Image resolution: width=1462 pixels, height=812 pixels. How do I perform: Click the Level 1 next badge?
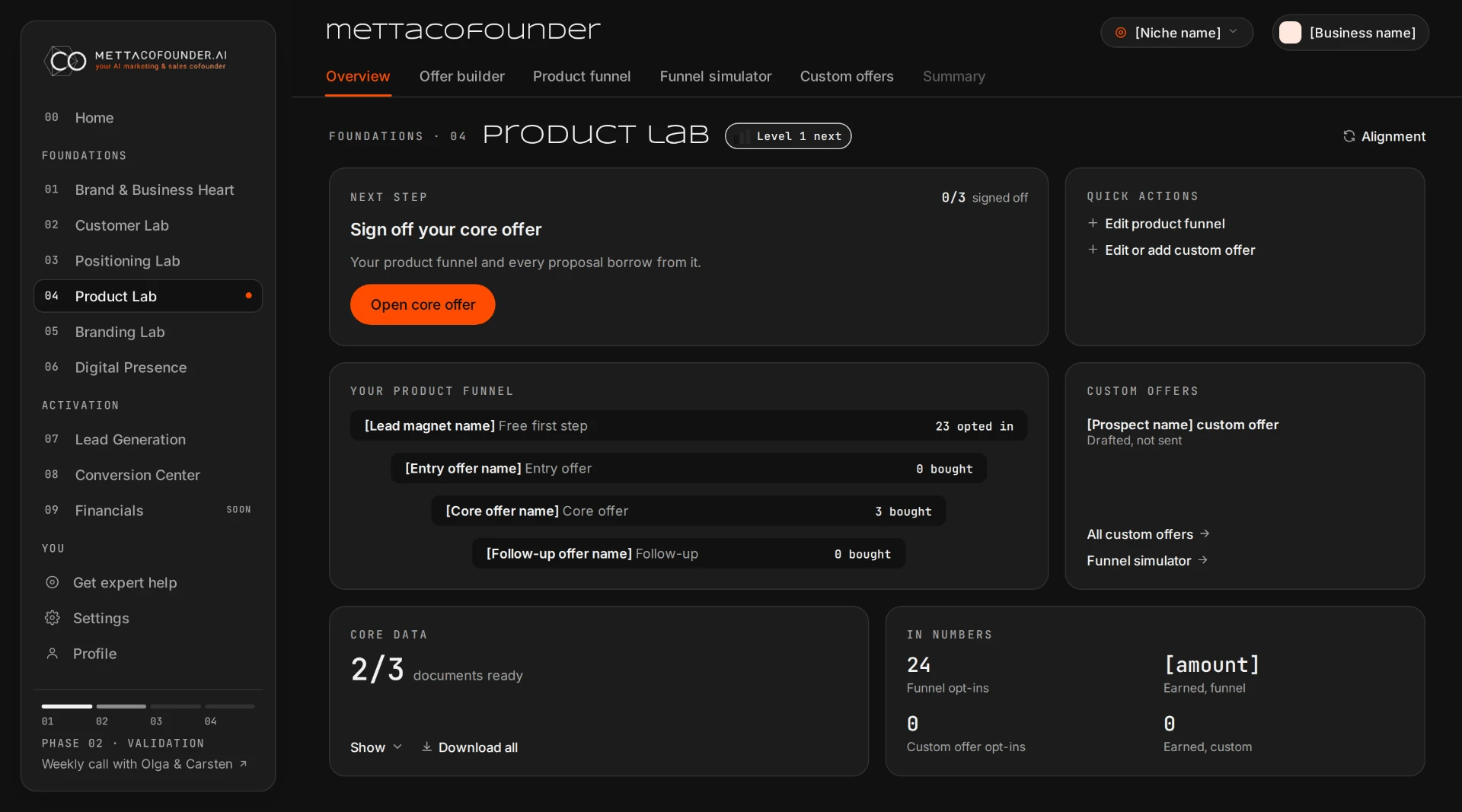[788, 136]
